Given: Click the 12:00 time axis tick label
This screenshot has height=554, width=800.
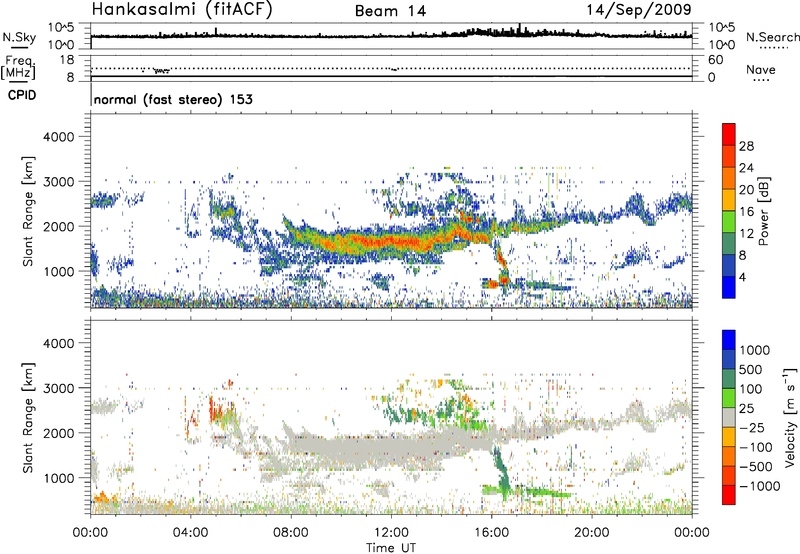Looking at the screenshot, I should [391, 532].
